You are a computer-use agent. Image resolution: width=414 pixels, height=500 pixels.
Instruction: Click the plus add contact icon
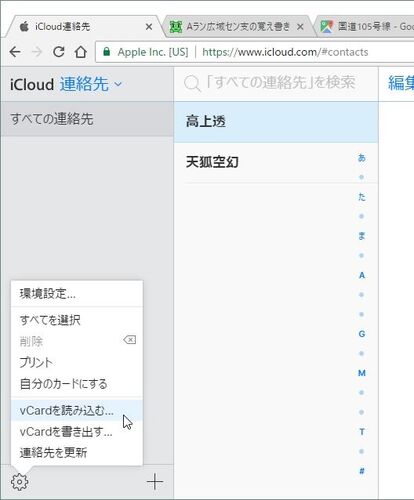tap(155, 482)
